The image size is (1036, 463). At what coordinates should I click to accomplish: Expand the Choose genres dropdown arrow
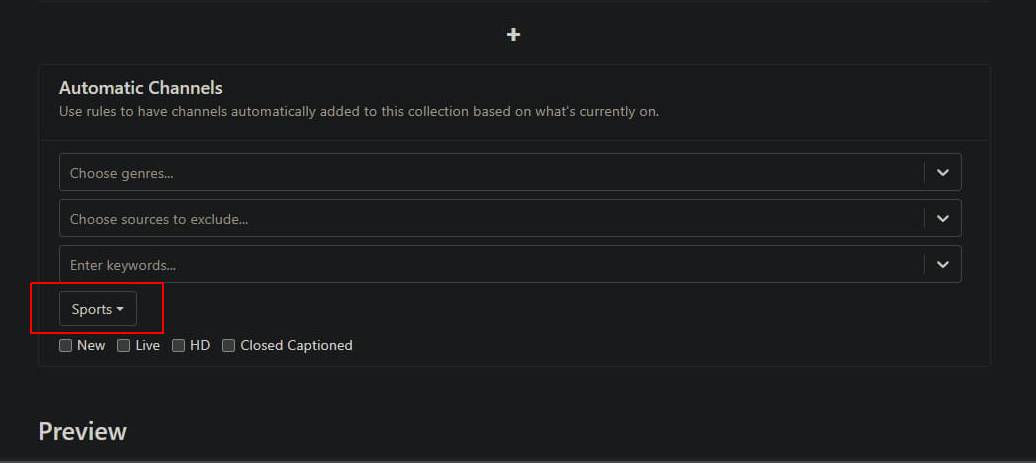[942, 173]
